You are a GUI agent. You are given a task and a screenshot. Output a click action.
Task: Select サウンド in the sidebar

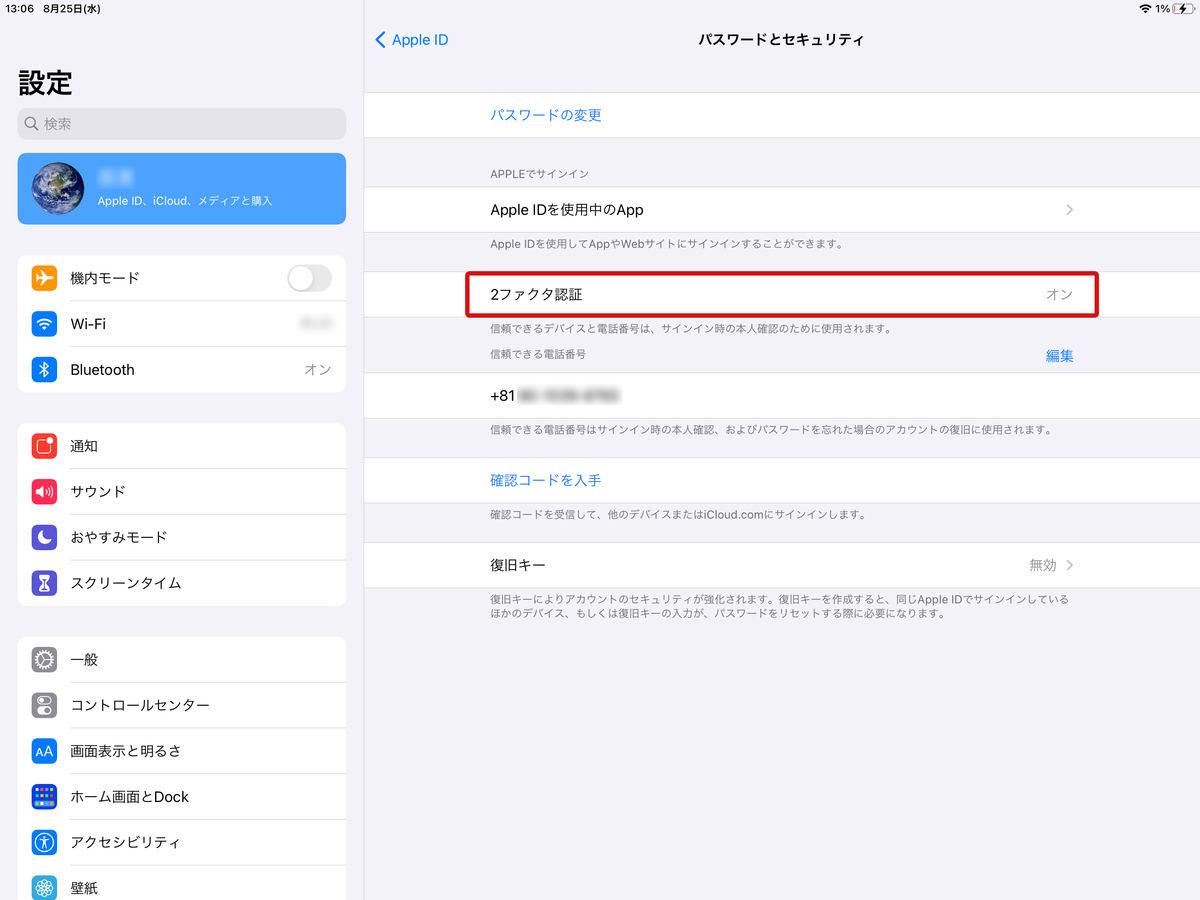click(x=182, y=492)
